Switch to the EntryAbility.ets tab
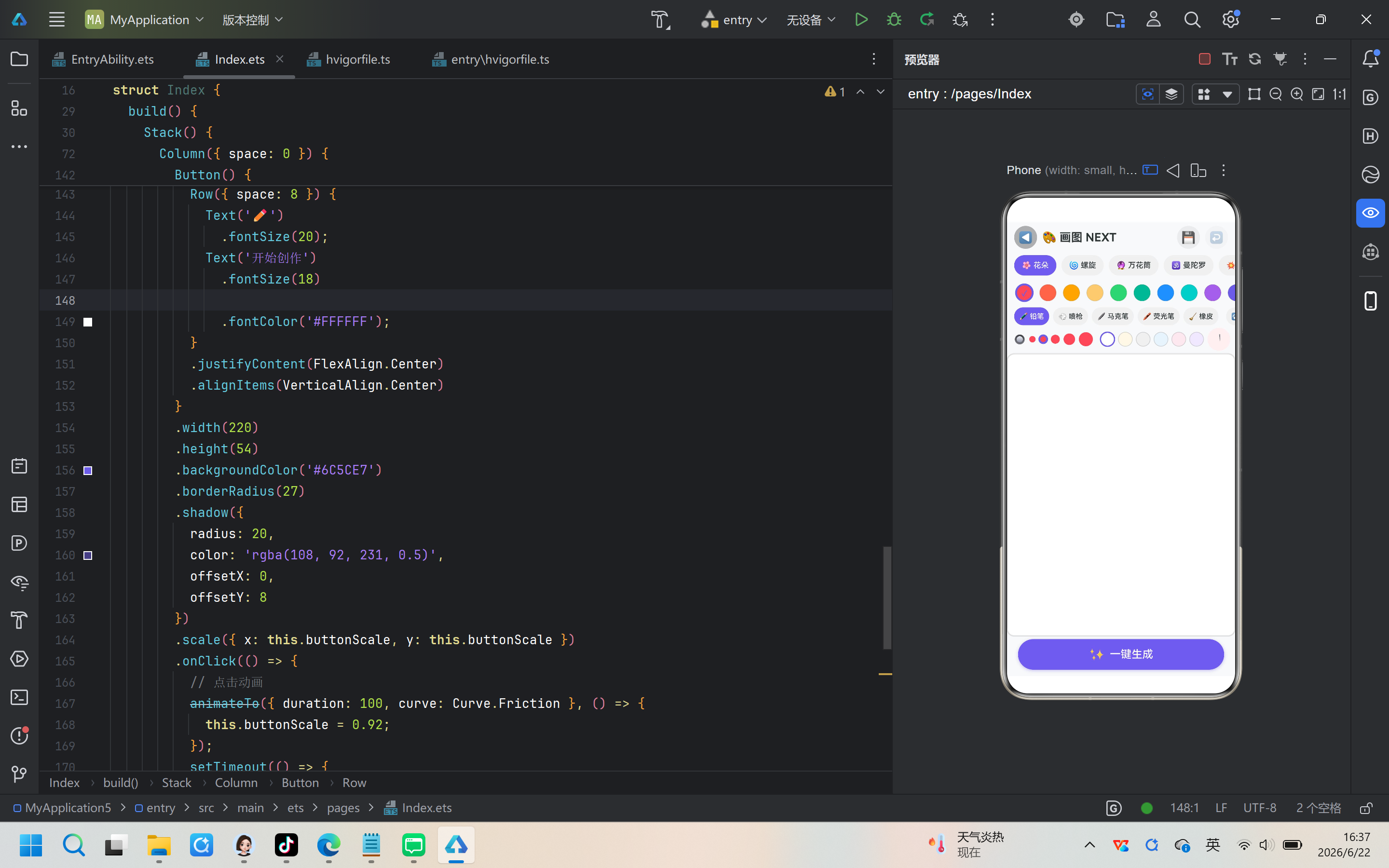The width and height of the screenshot is (1389, 868). (x=104, y=59)
